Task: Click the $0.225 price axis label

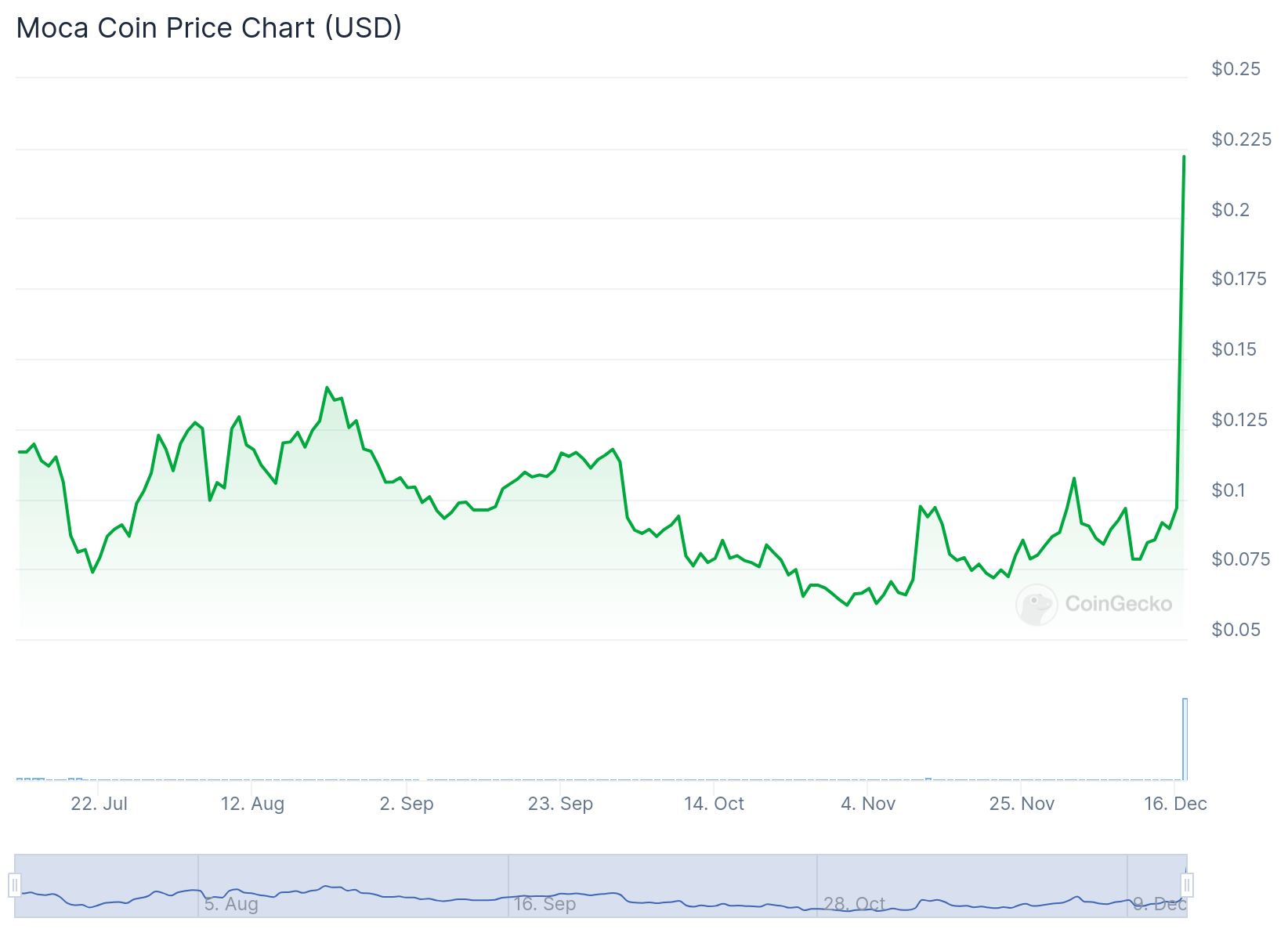Action: click(1241, 139)
